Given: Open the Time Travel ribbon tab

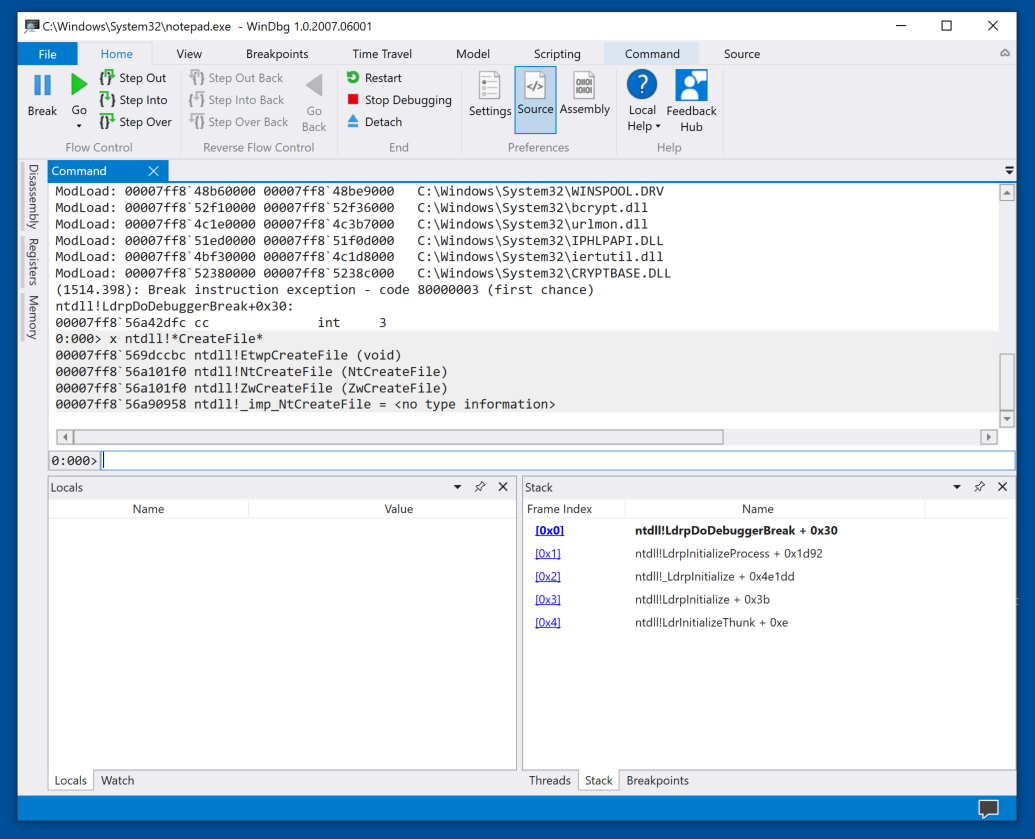Looking at the screenshot, I should pyautogui.click(x=382, y=54).
